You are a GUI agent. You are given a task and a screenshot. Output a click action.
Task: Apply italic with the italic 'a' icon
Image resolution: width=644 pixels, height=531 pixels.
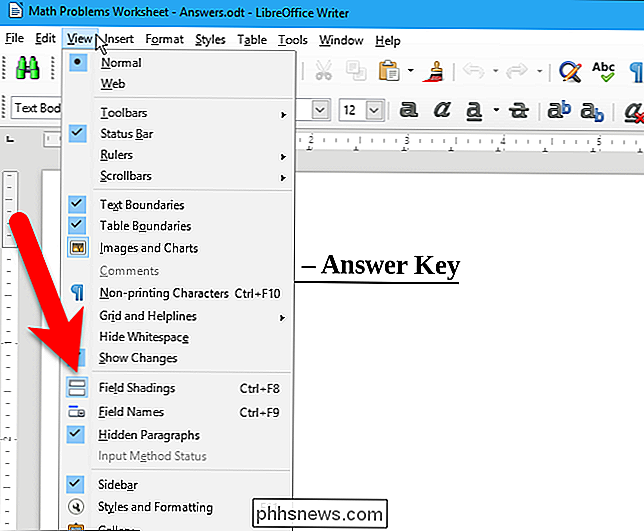[441, 109]
